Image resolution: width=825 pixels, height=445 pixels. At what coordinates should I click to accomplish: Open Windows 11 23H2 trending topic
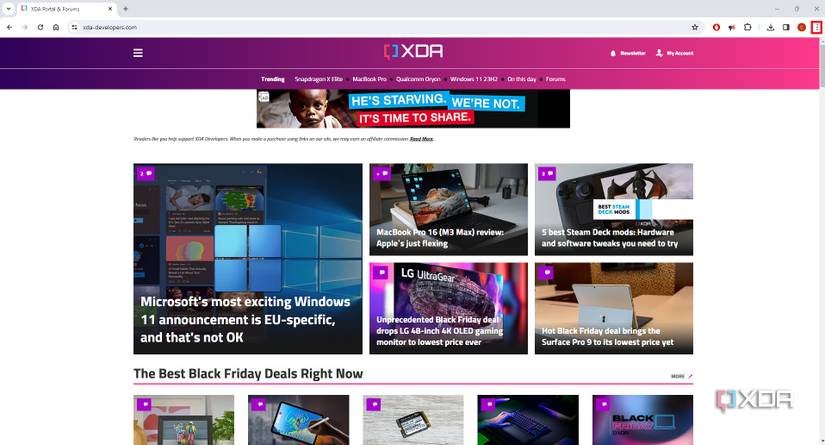click(474, 79)
